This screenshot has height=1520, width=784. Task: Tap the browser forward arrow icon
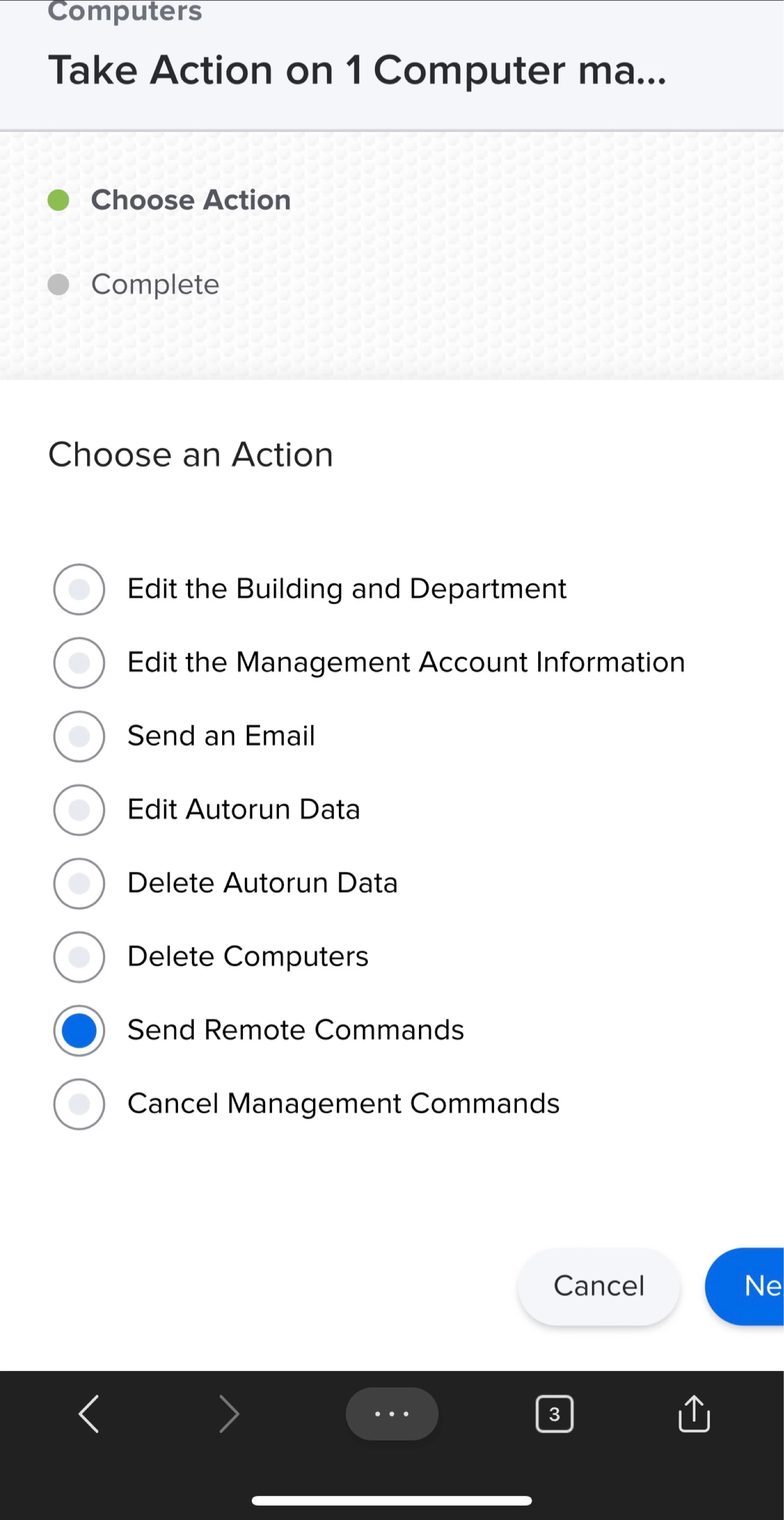click(229, 1414)
